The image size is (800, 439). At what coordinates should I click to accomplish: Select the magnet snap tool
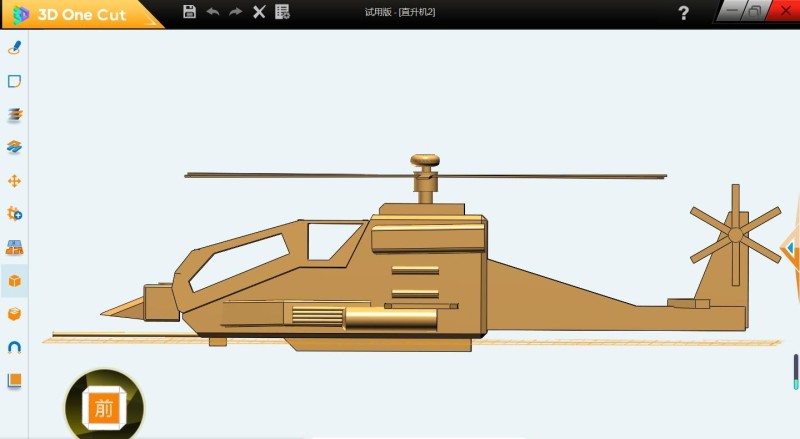pos(14,348)
